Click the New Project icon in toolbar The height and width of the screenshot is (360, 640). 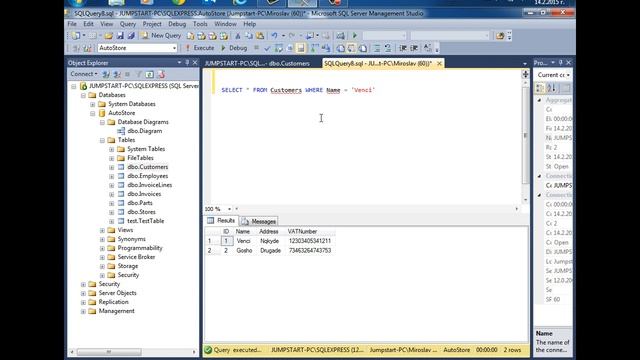pyautogui.click(x=76, y=36)
